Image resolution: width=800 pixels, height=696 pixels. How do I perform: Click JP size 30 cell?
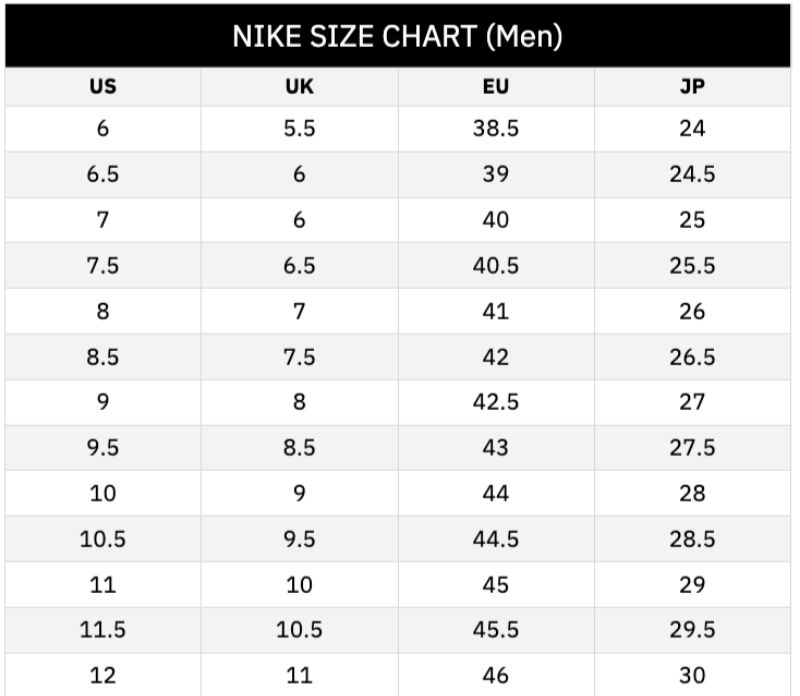pos(692,675)
